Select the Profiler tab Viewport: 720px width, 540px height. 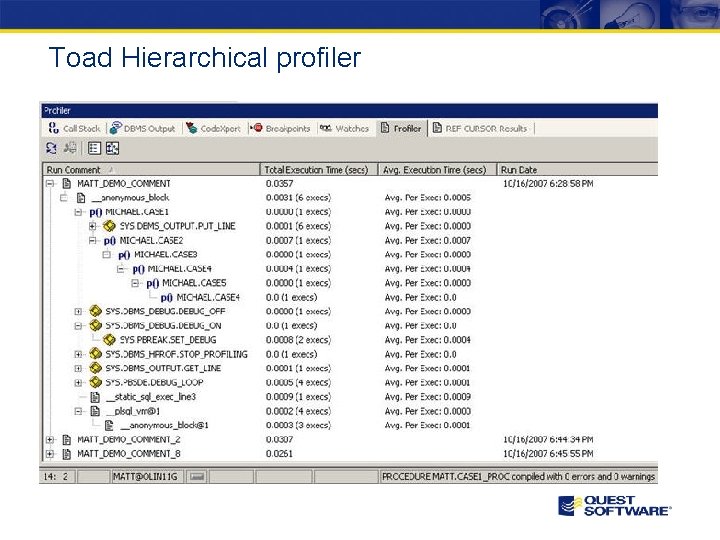click(x=401, y=129)
